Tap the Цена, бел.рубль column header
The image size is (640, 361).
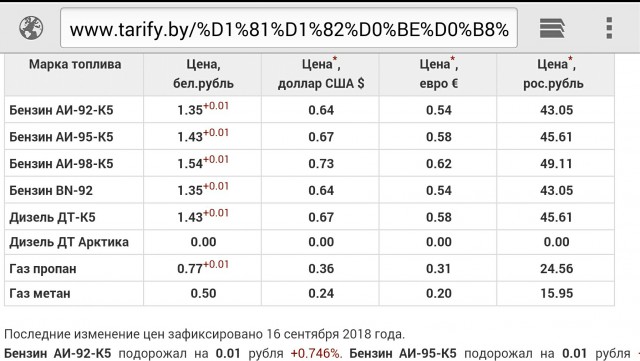tap(203, 74)
